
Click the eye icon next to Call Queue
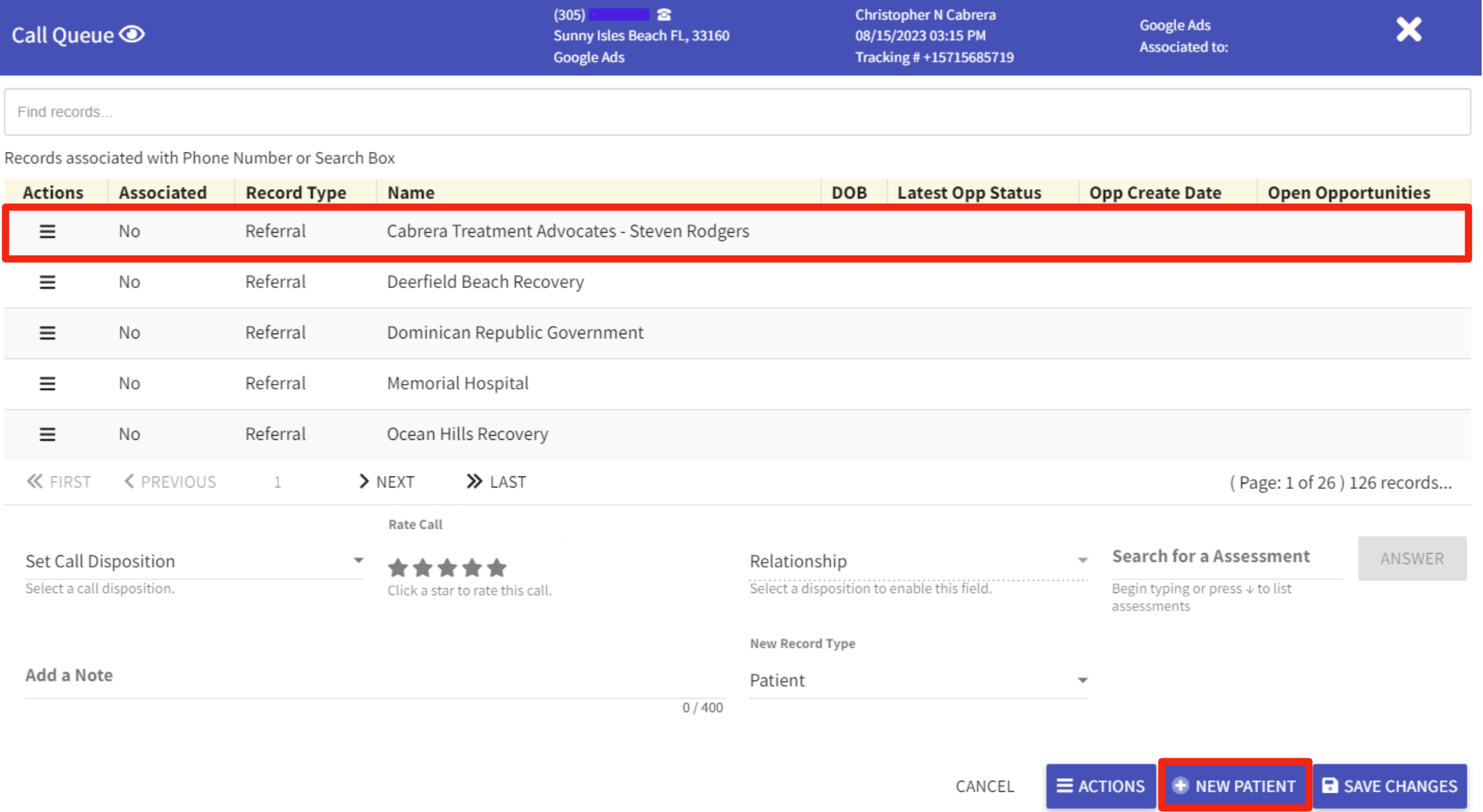coord(133,33)
